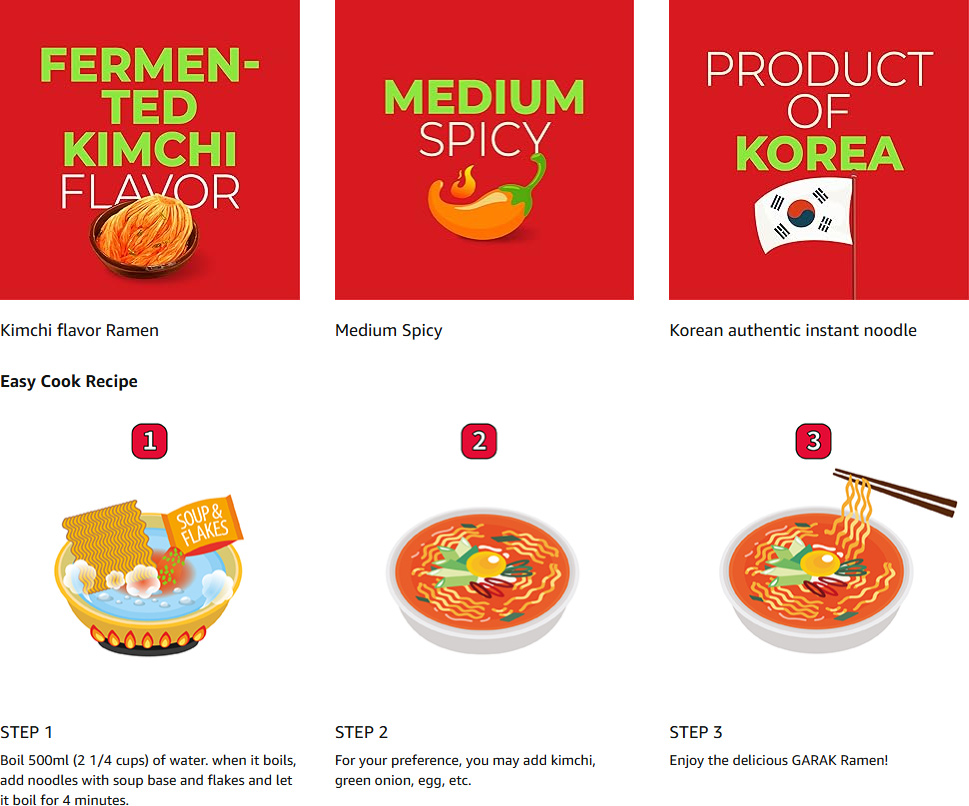The image size is (969, 806).
Task: Click the Easy Cook Recipe heading
Action: [69, 381]
